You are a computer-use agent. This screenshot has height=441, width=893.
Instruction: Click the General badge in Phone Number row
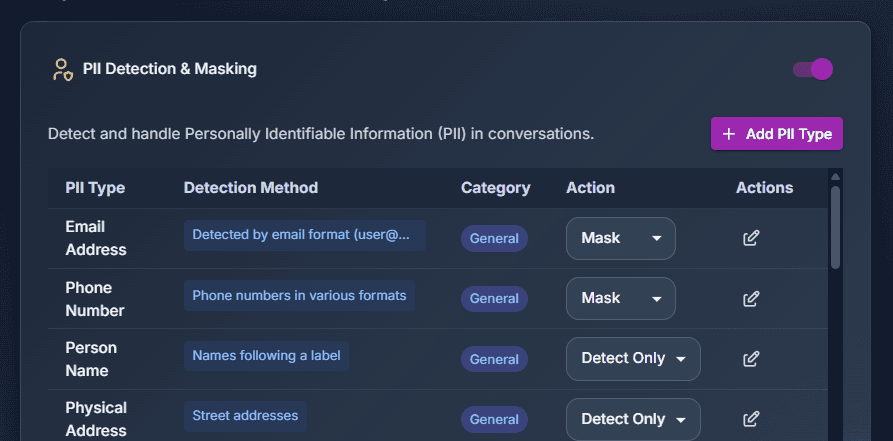[x=494, y=299]
